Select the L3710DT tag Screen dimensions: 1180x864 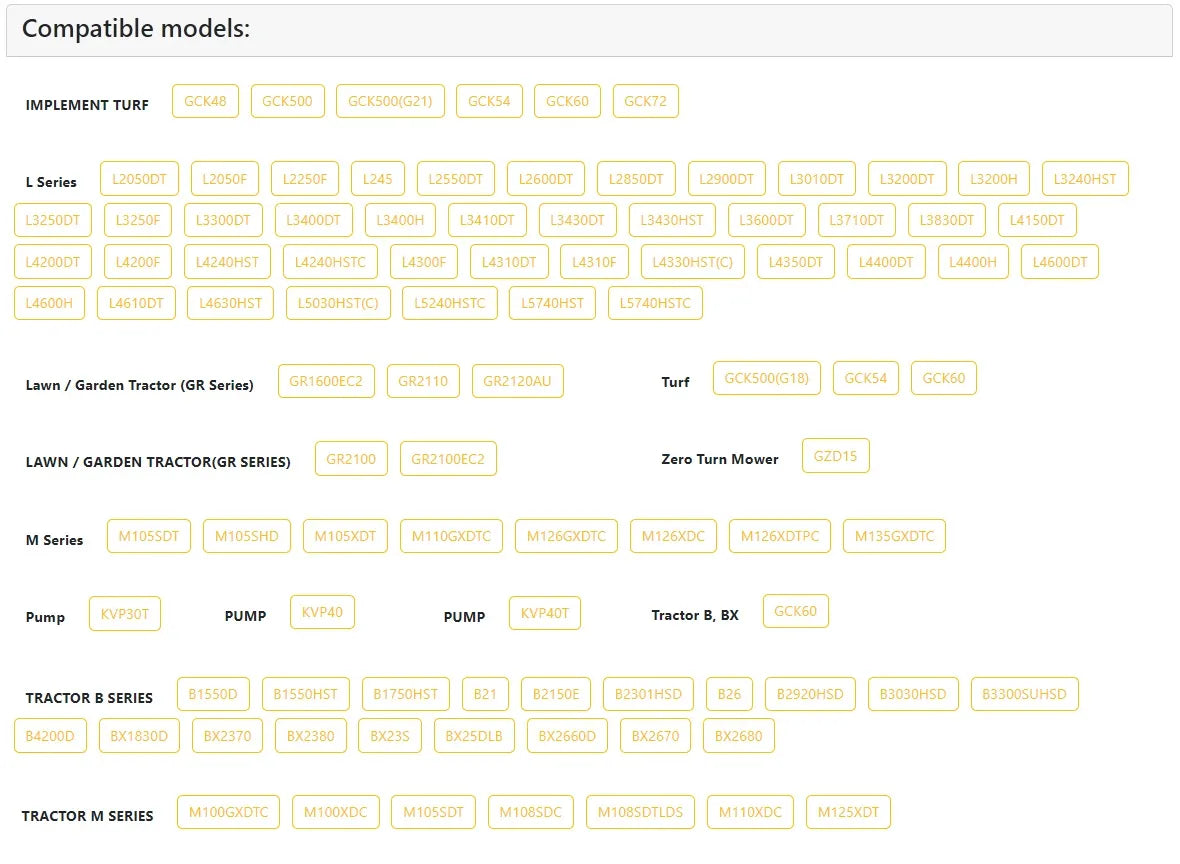[856, 221]
